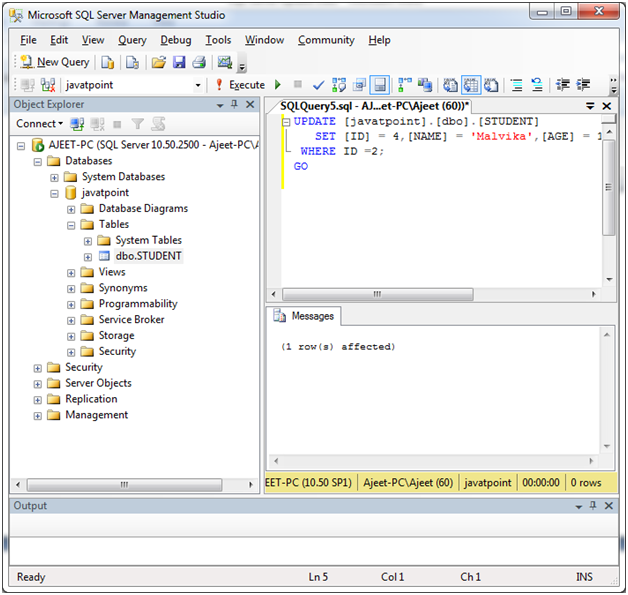Viewport: 628px width, 595px height.
Task: Expand the Database Diagrams folder
Action: coord(71,210)
